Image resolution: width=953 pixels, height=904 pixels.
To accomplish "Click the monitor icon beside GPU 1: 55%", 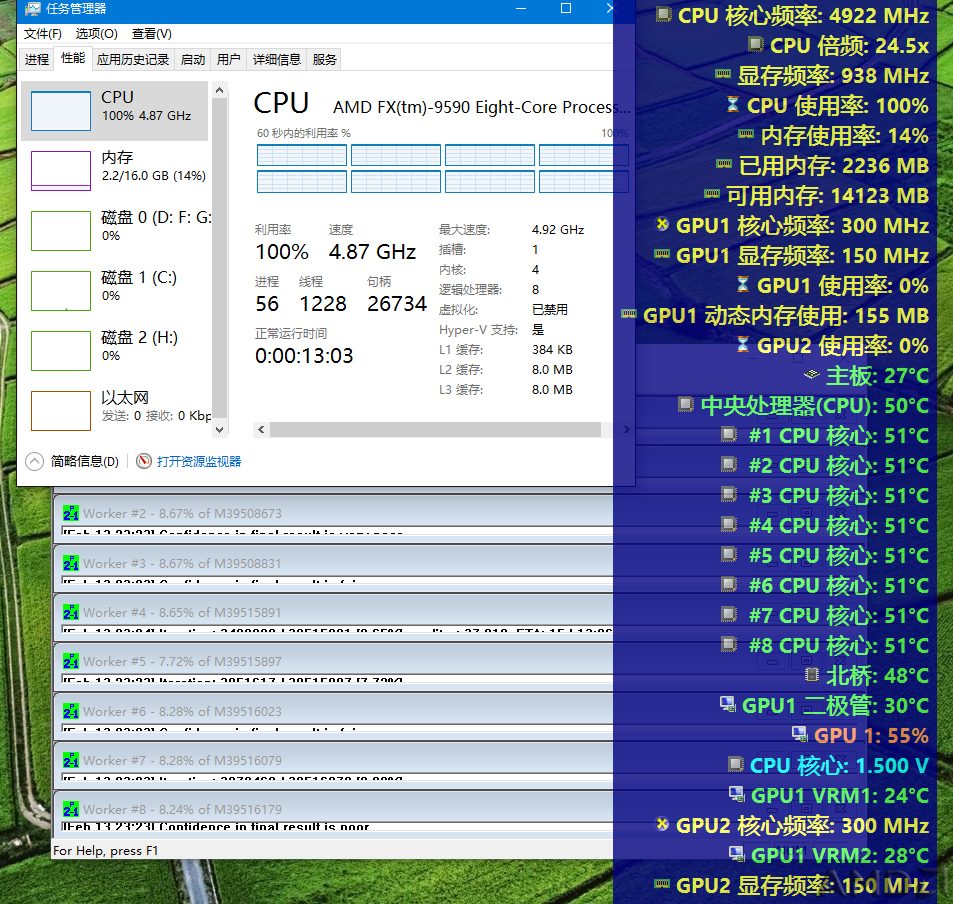I will point(800,734).
